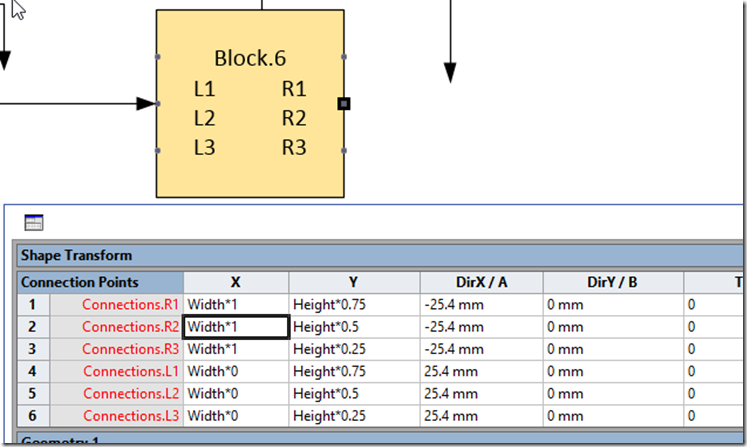Click the DirX cell of Connections.L1
Viewport: 747px width, 447px height.
[x=480, y=371]
